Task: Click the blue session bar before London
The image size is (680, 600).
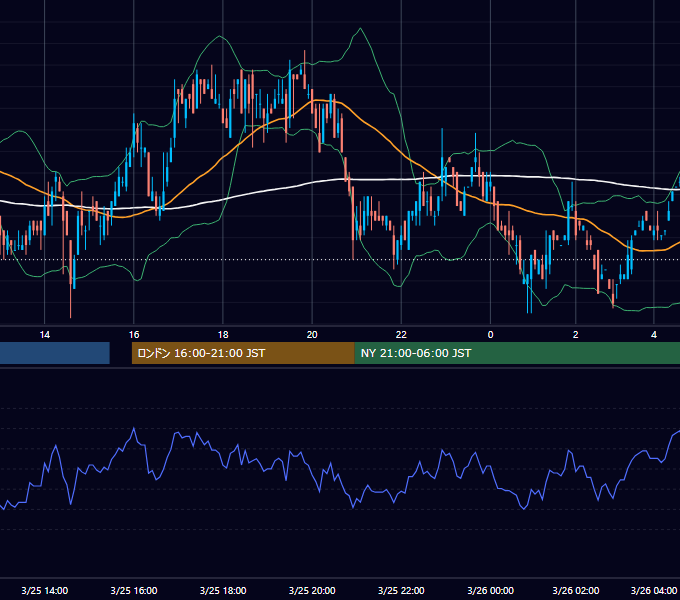Action: click(55, 353)
